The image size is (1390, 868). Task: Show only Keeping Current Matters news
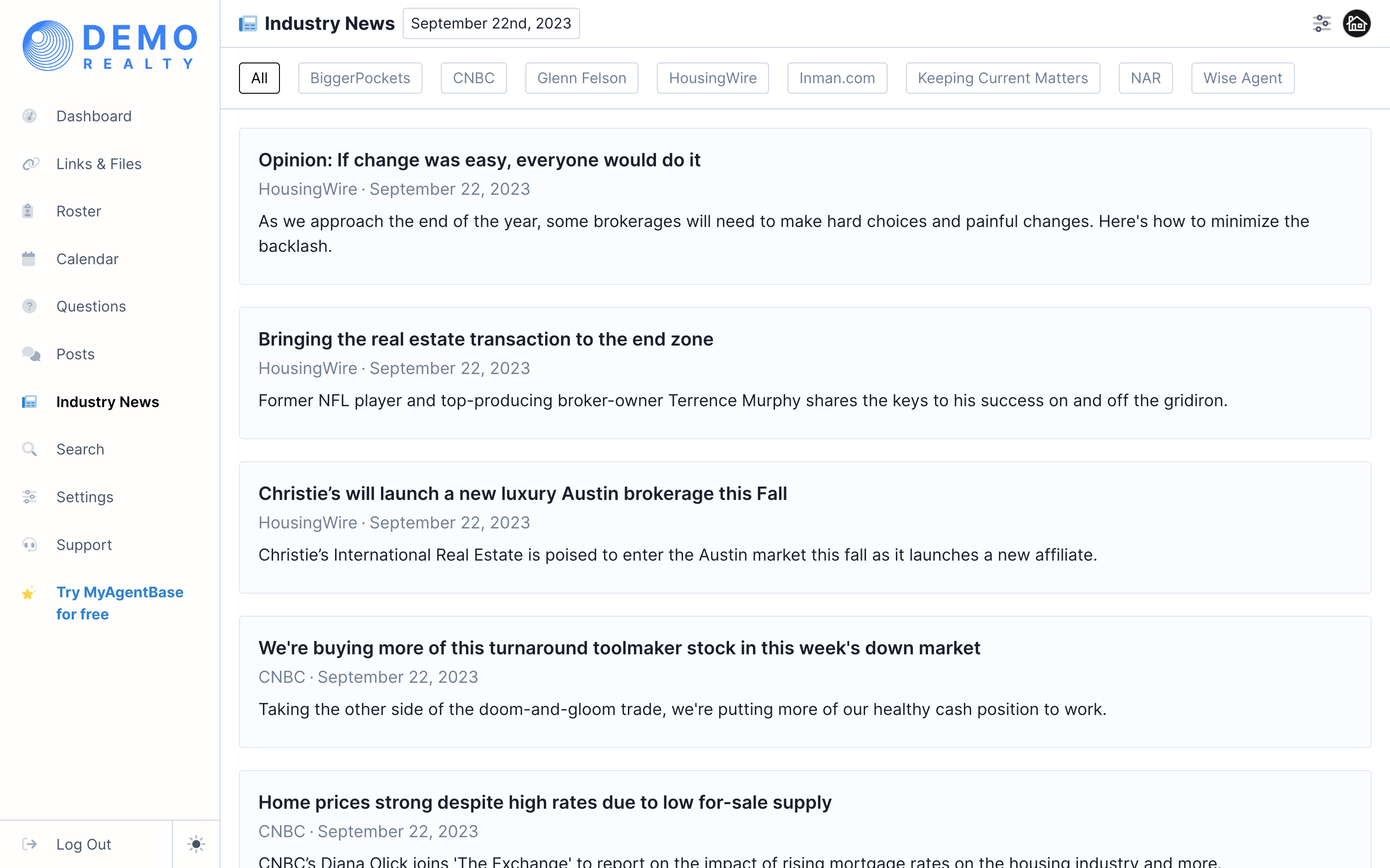tap(1003, 78)
